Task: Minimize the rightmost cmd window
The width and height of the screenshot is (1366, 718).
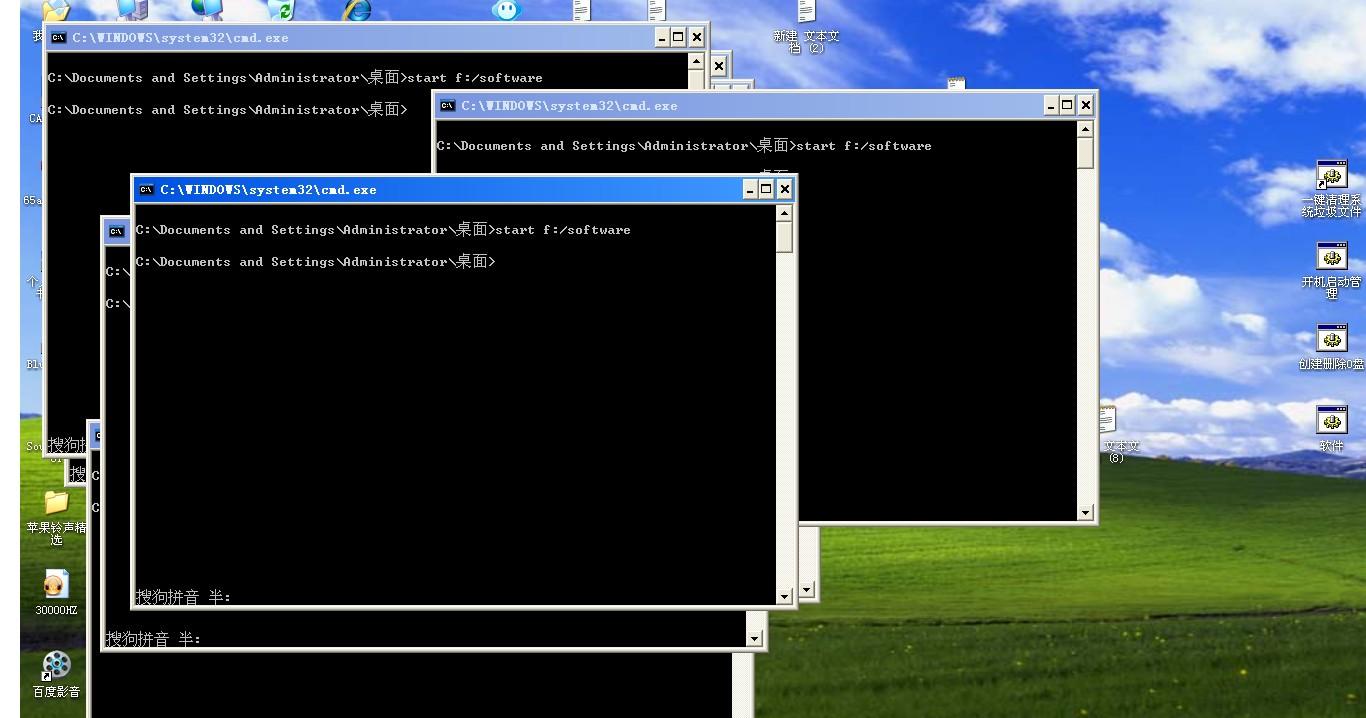Action: 1052,106
